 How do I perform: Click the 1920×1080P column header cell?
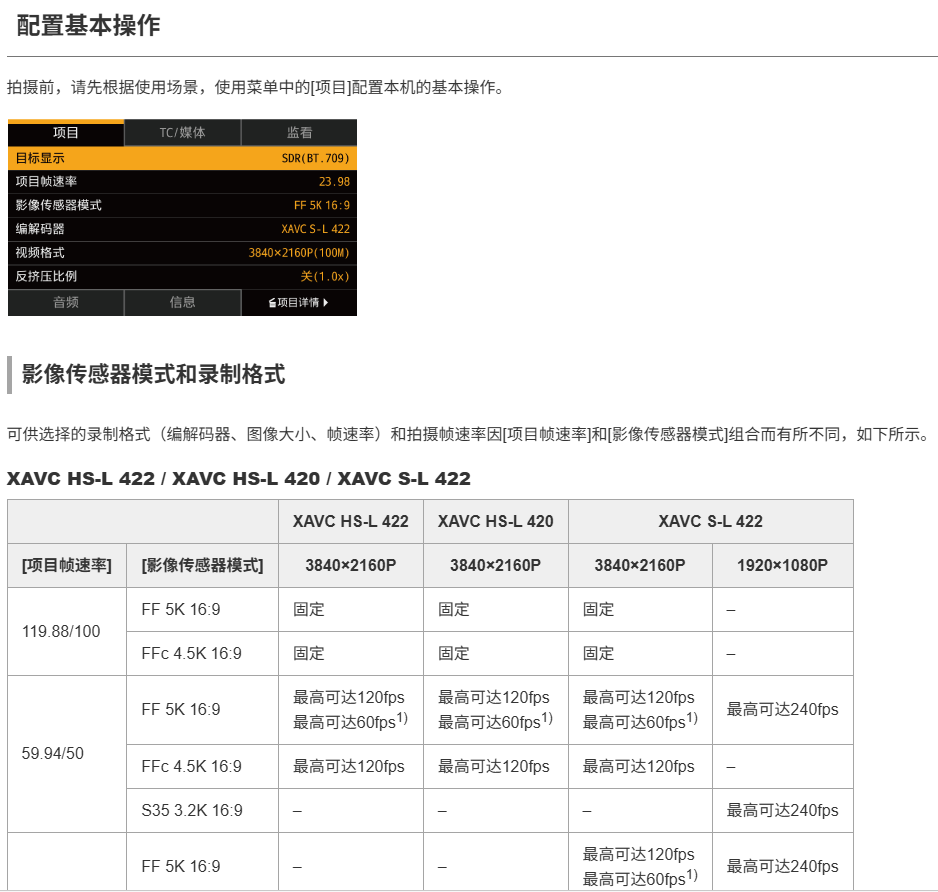click(x=782, y=565)
